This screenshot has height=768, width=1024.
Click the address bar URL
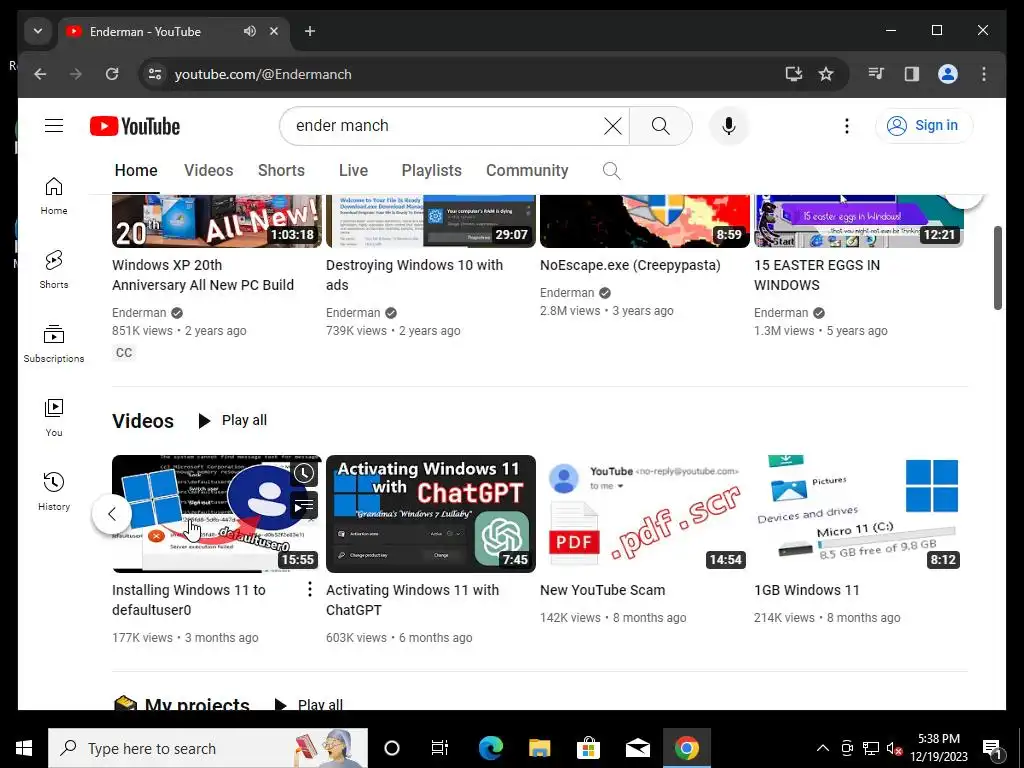(x=263, y=74)
